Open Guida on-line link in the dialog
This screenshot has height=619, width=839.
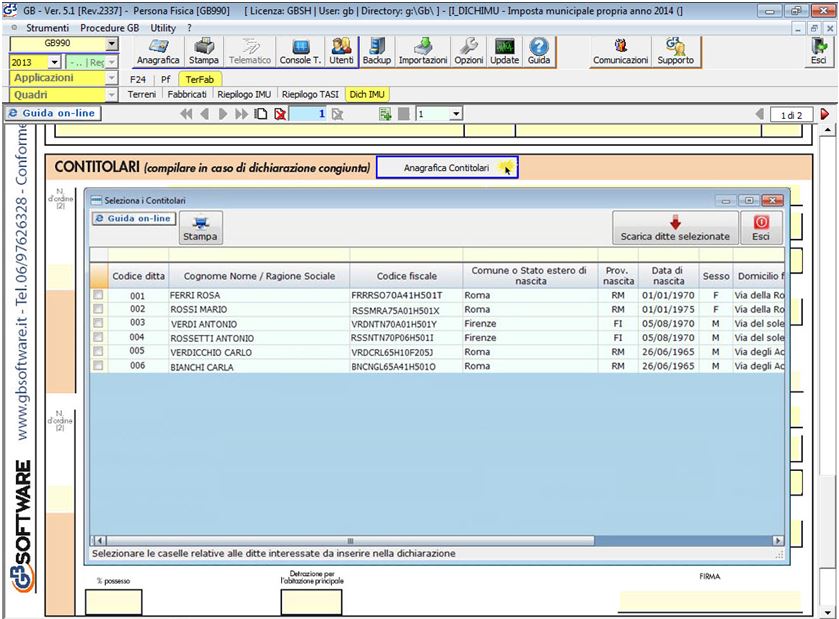click(133, 218)
